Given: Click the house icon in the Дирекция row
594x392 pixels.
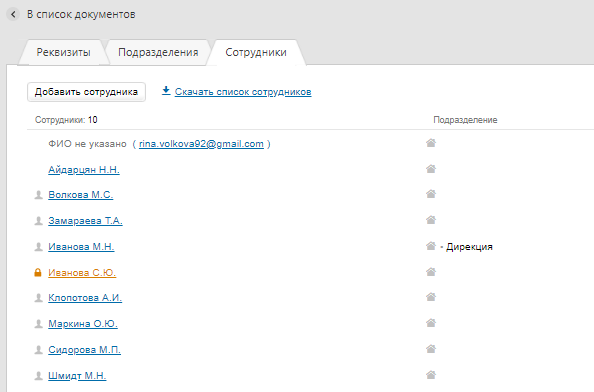Looking at the screenshot, I should (x=431, y=246).
